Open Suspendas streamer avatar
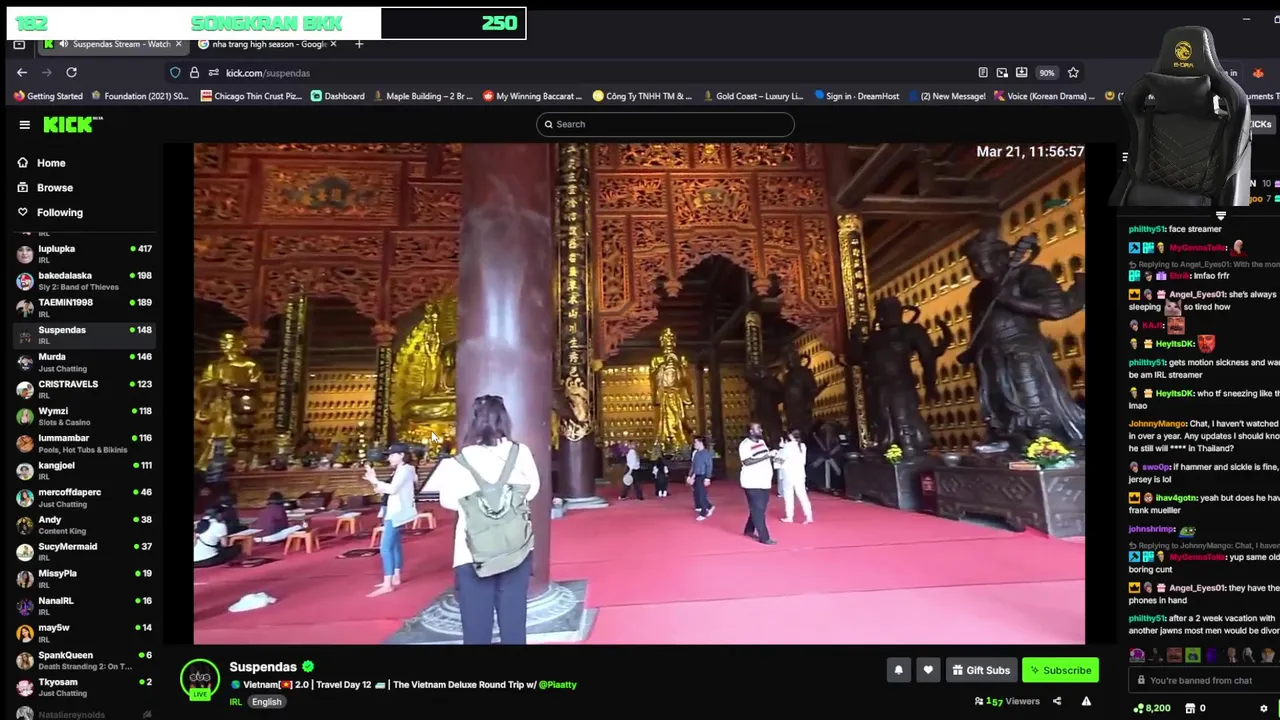1280x720 pixels. pyautogui.click(x=200, y=678)
